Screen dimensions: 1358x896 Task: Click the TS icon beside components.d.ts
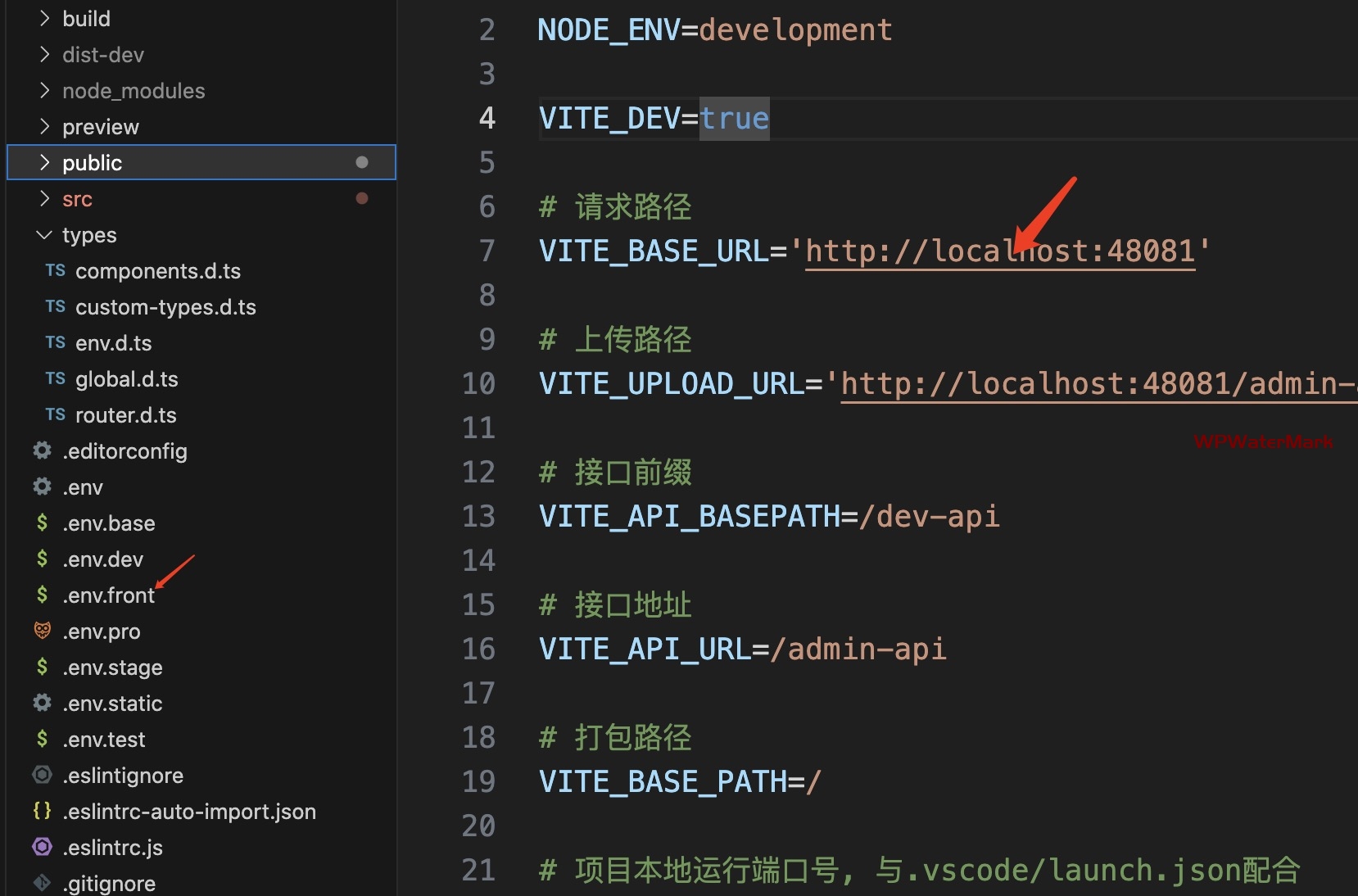tap(55, 271)
